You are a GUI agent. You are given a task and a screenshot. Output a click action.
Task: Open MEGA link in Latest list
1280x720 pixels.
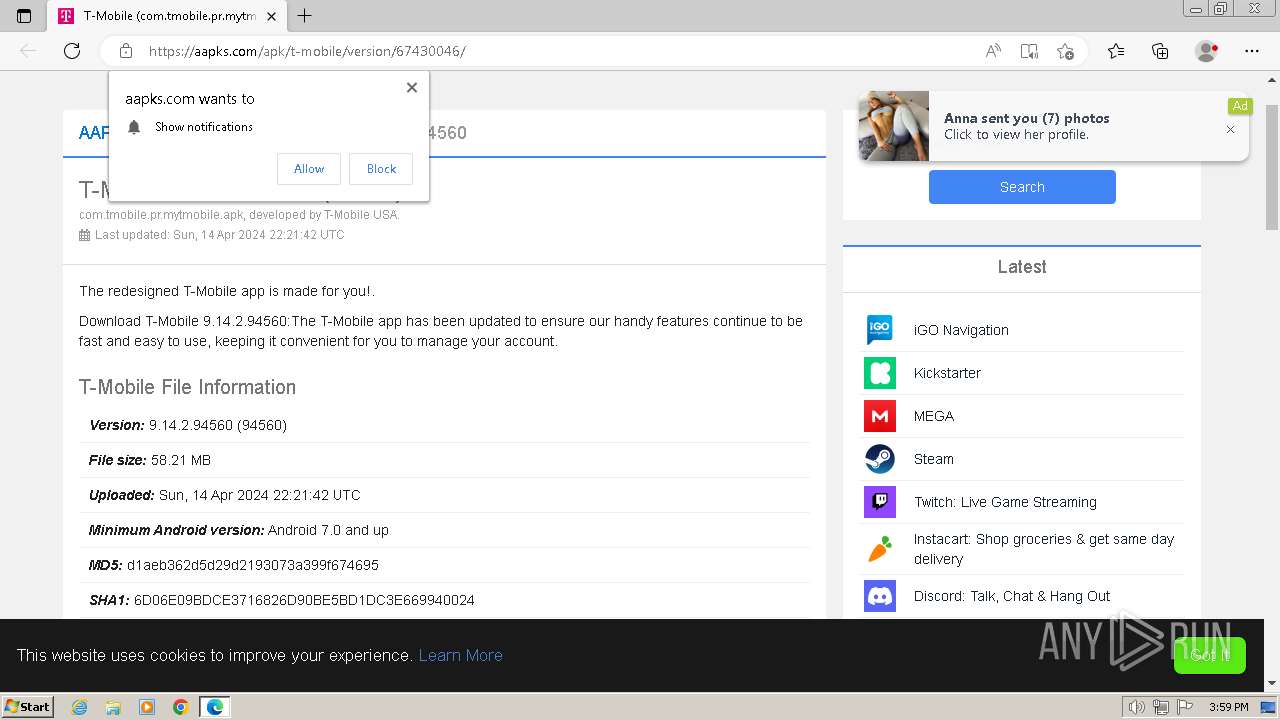click(934, 416)
